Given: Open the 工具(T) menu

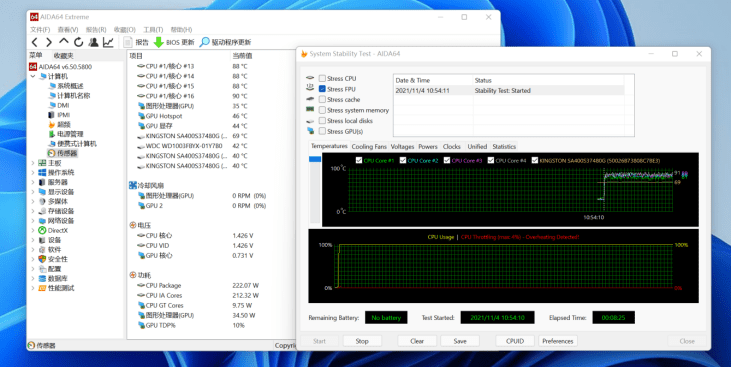Looking at the screenshot, I should (x=153, y=29).
